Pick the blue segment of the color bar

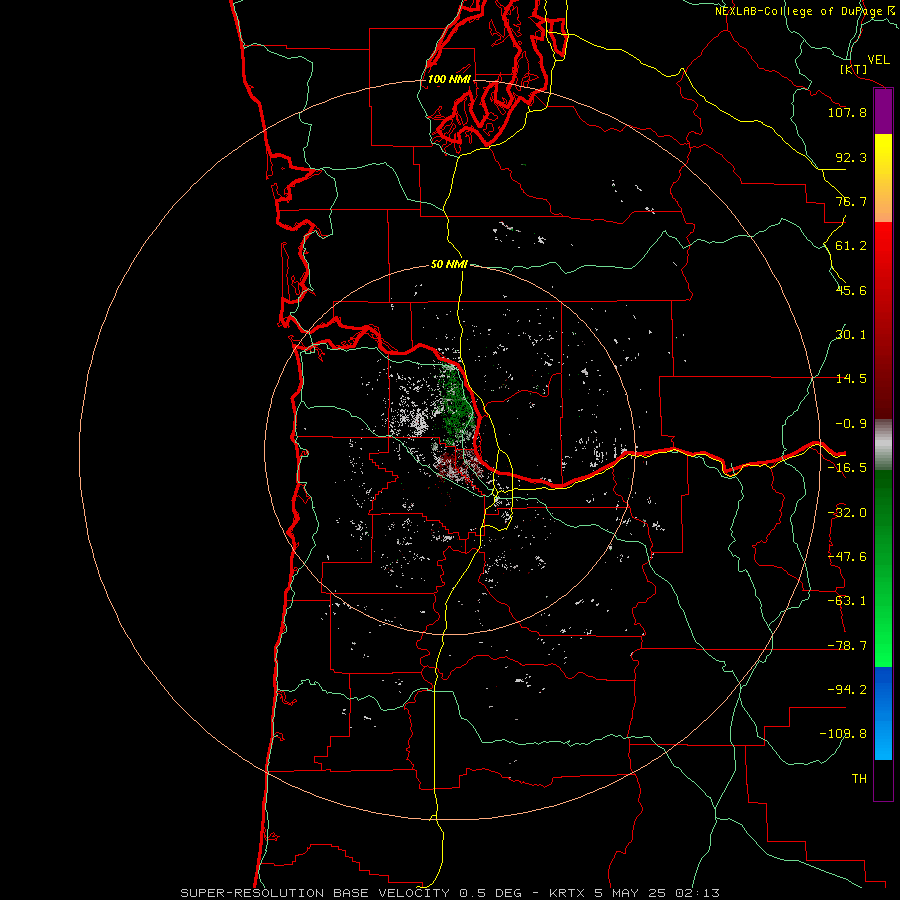[x=883, y=713]
